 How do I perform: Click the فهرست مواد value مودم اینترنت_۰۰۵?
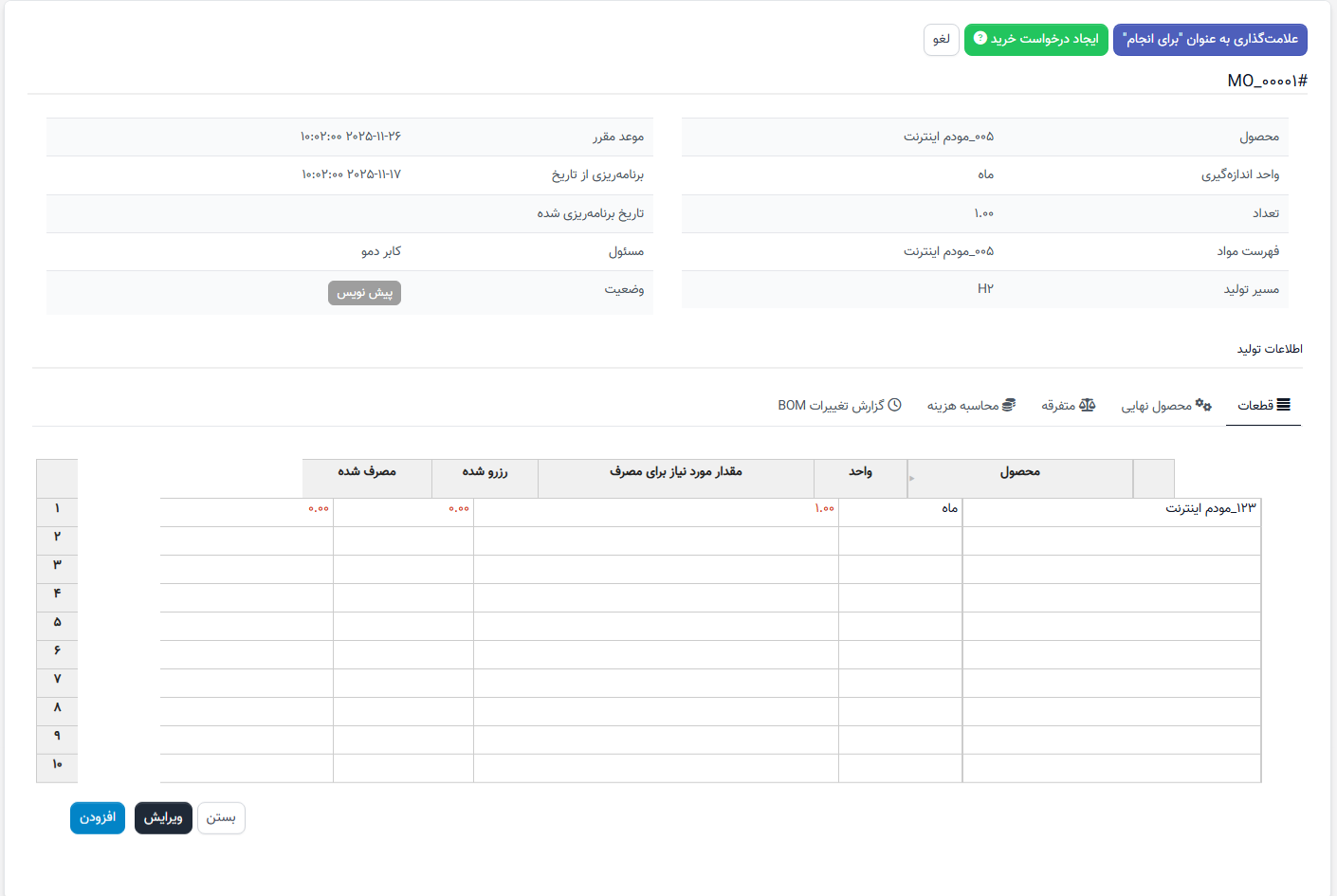(948, 251)
